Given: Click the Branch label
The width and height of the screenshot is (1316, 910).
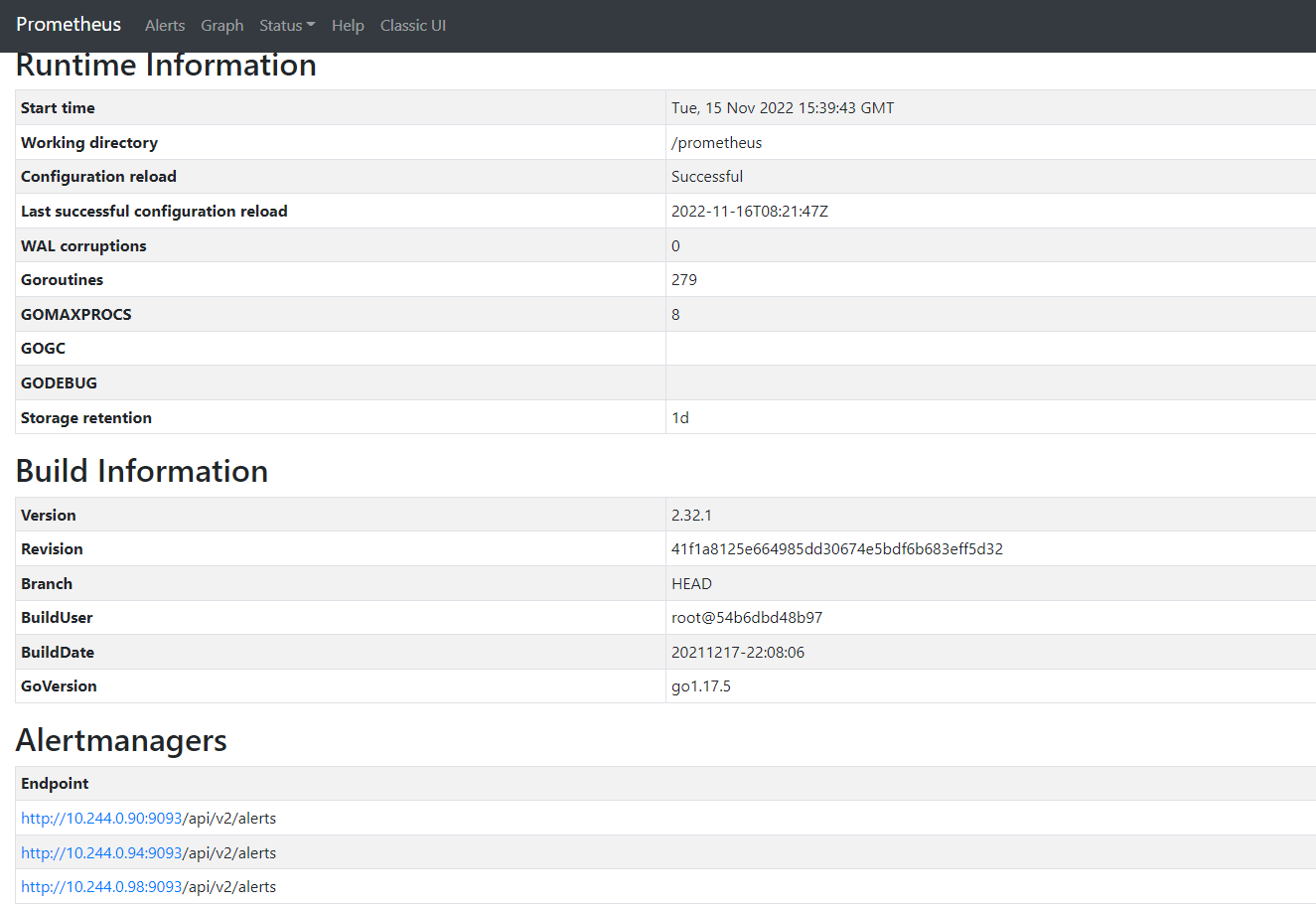Looking at the screenshot, I should coord(47,584).
